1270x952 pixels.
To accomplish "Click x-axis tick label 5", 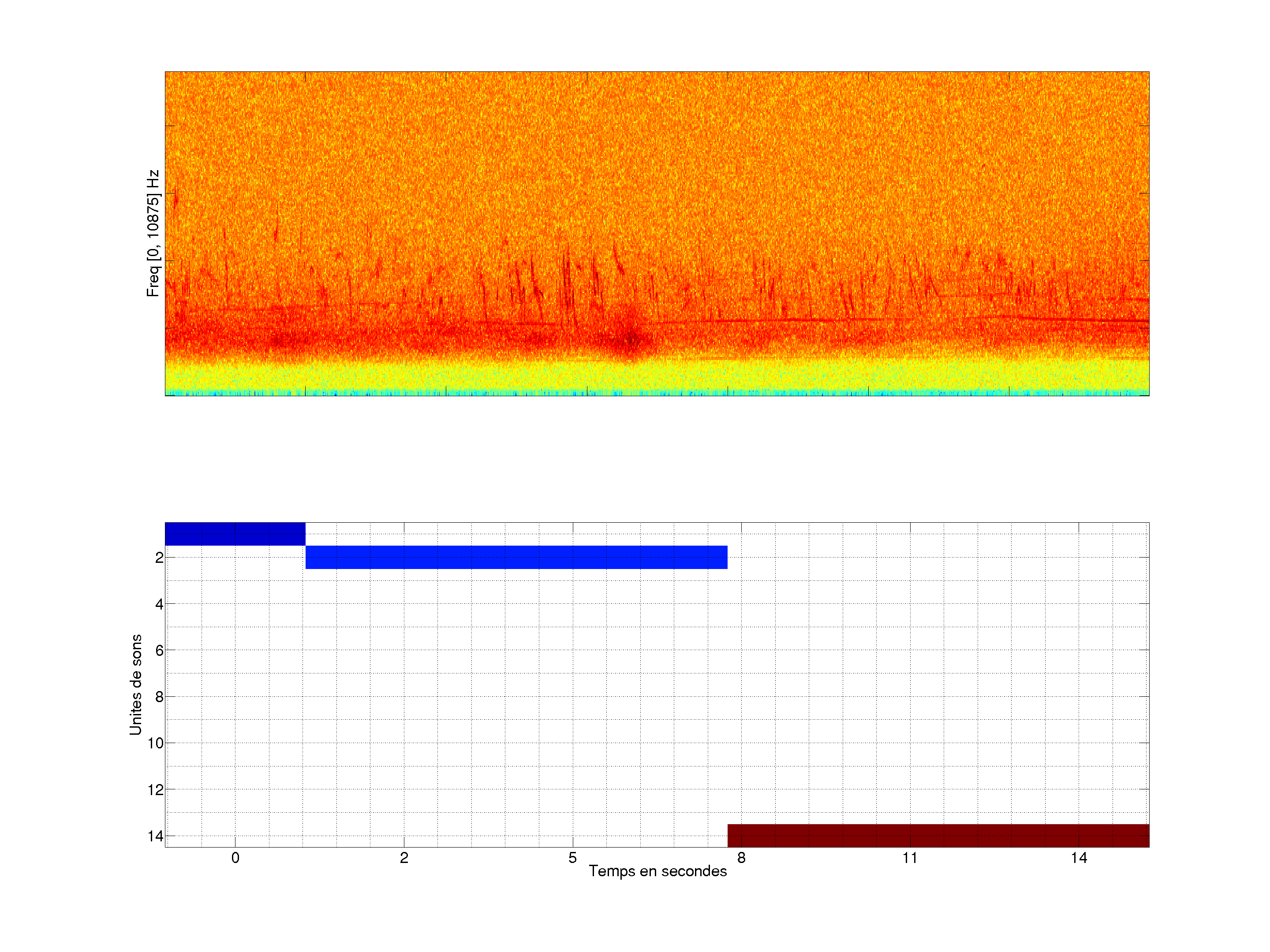I will (x=572, y=858).
